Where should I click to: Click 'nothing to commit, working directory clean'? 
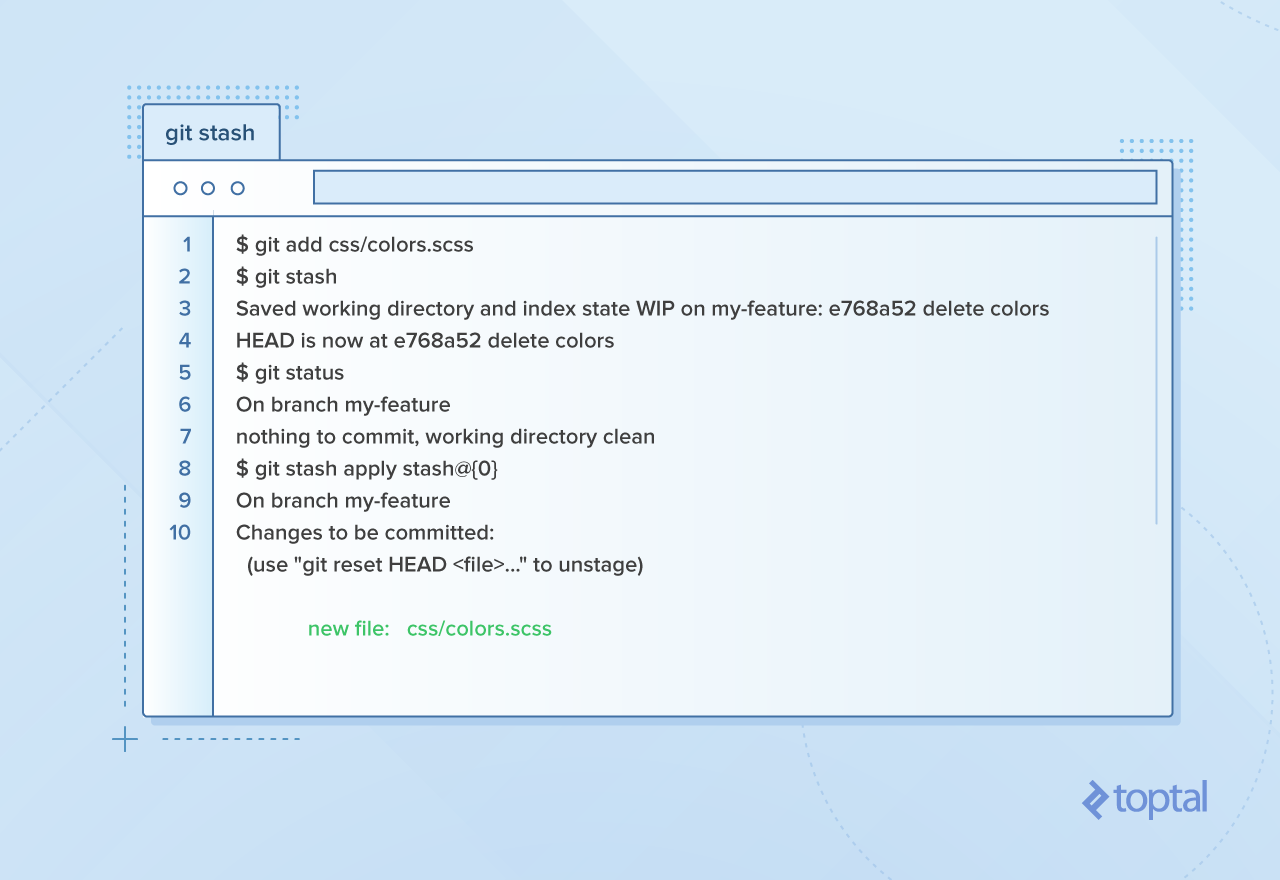(446, 436)
